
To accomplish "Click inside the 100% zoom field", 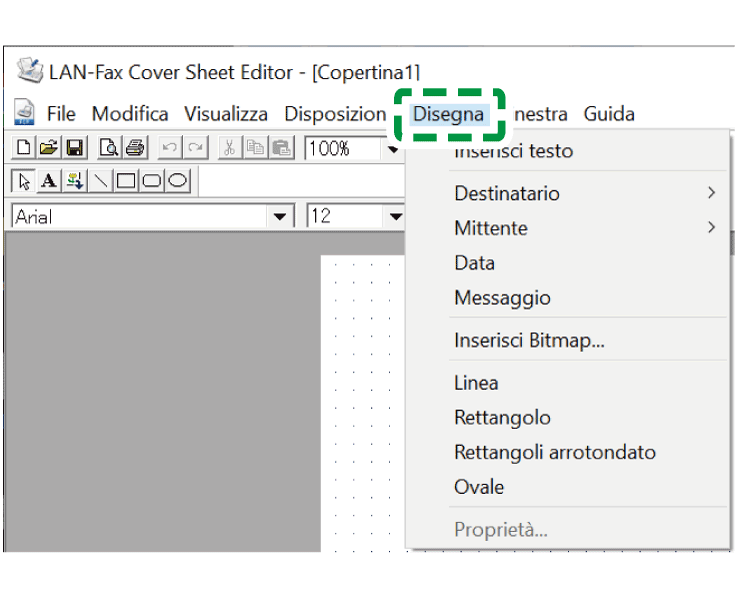I will pos(343,149).
